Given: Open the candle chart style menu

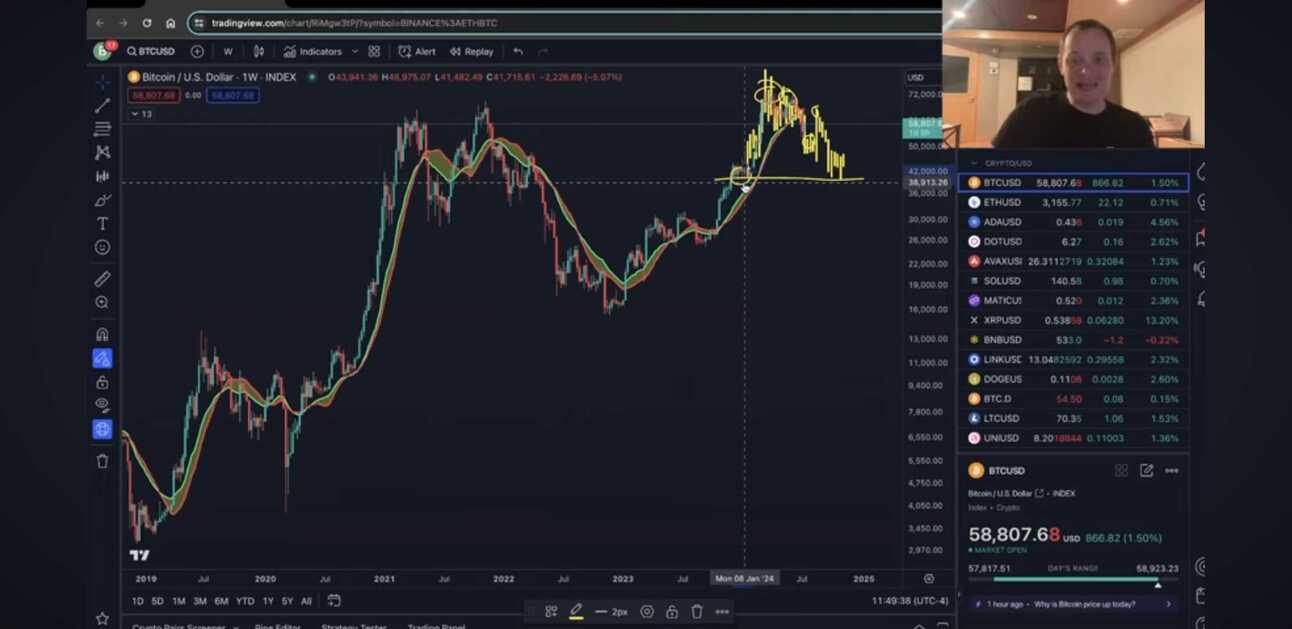Looking at the screenshot, I should click(259, 51).
